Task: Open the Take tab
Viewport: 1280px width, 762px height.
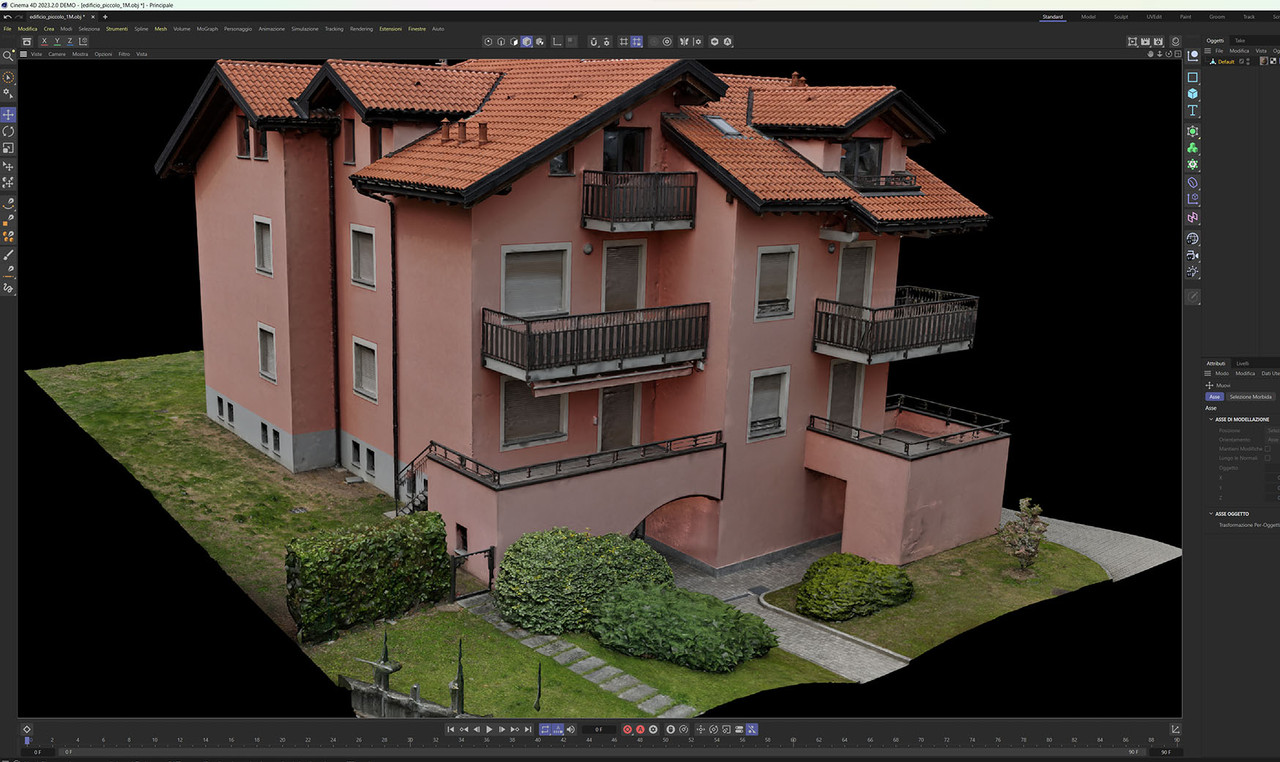Action: [1240, 40]
